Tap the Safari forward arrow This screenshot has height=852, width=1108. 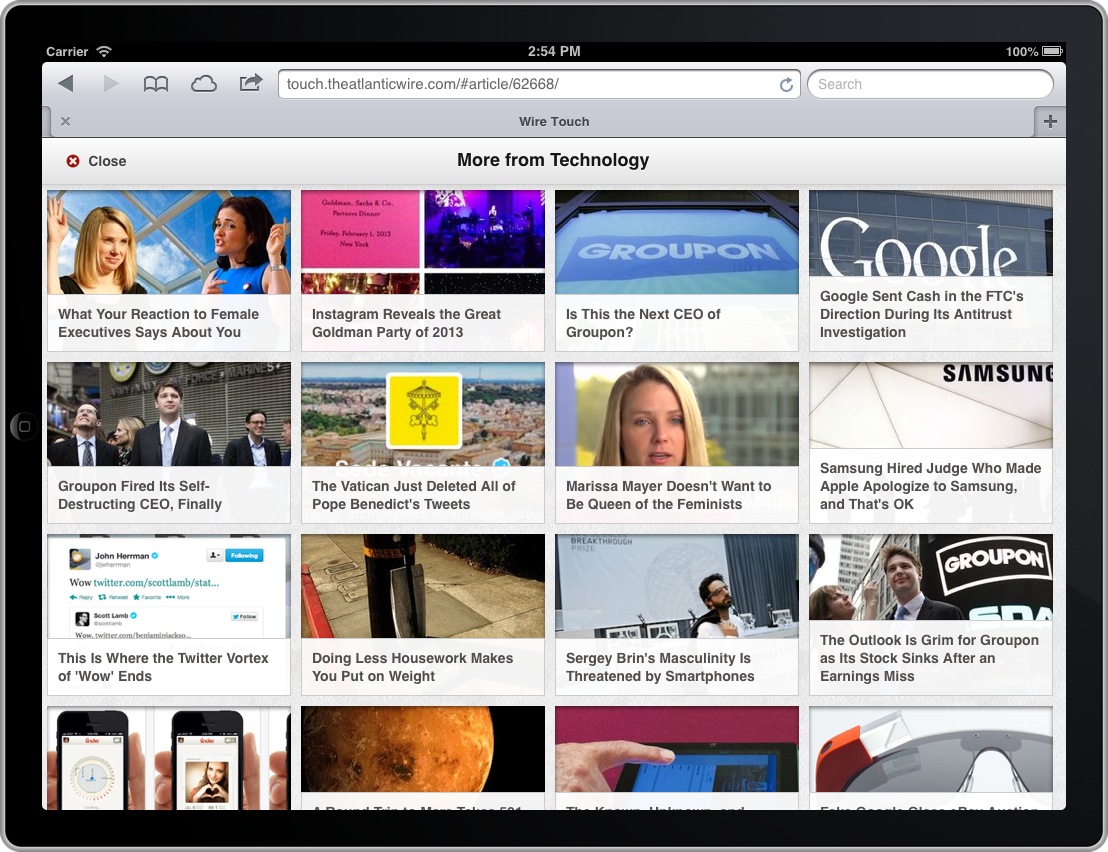coord(111,83)
